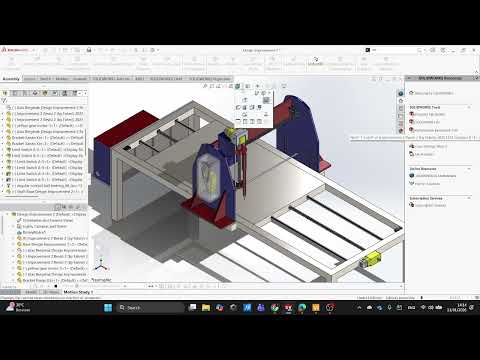480x360 pixels.
Task: Open the DisplayManager tab icon
Action: (x=45, y=93)
